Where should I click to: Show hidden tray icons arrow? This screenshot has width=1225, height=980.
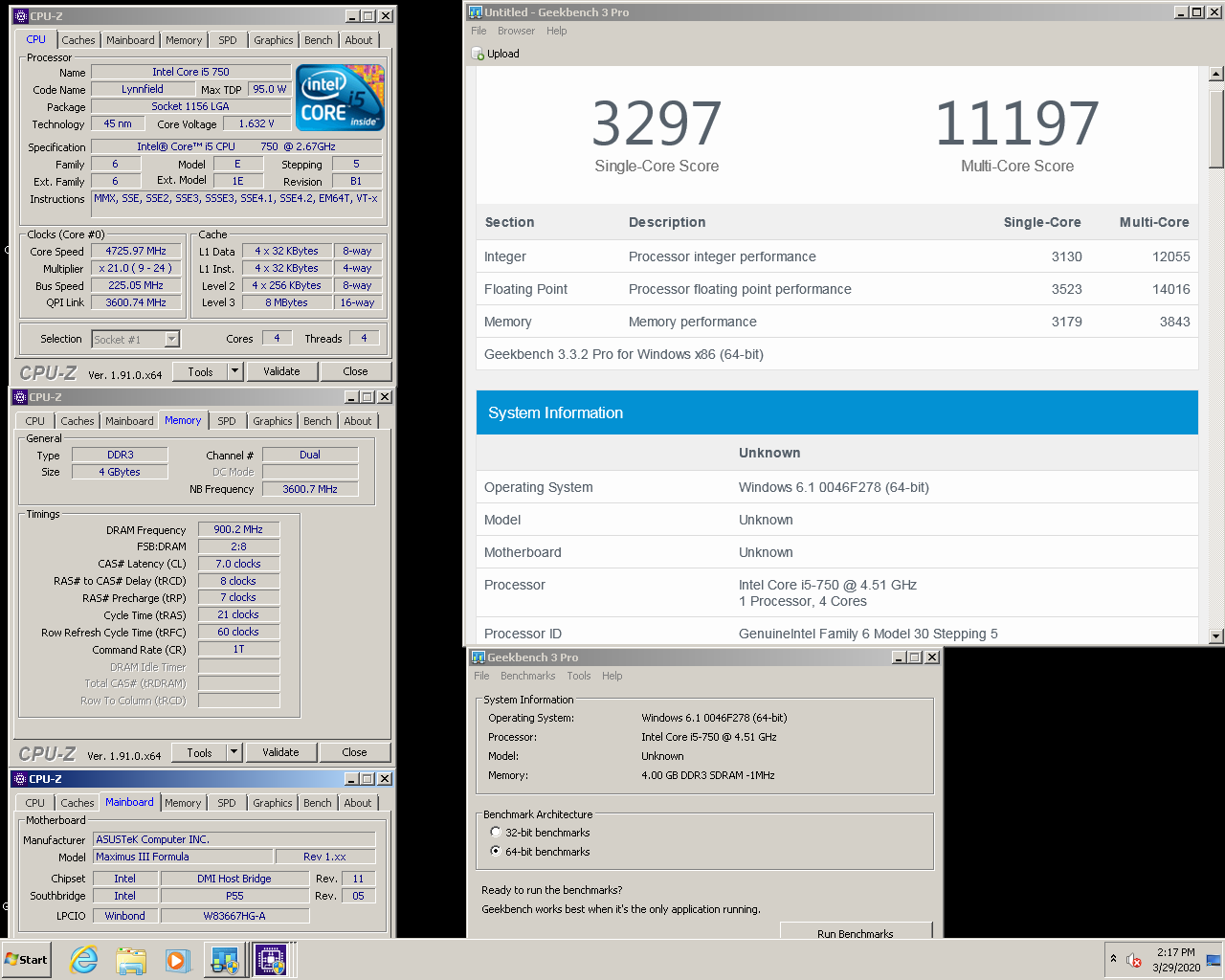click(1113, 959)
